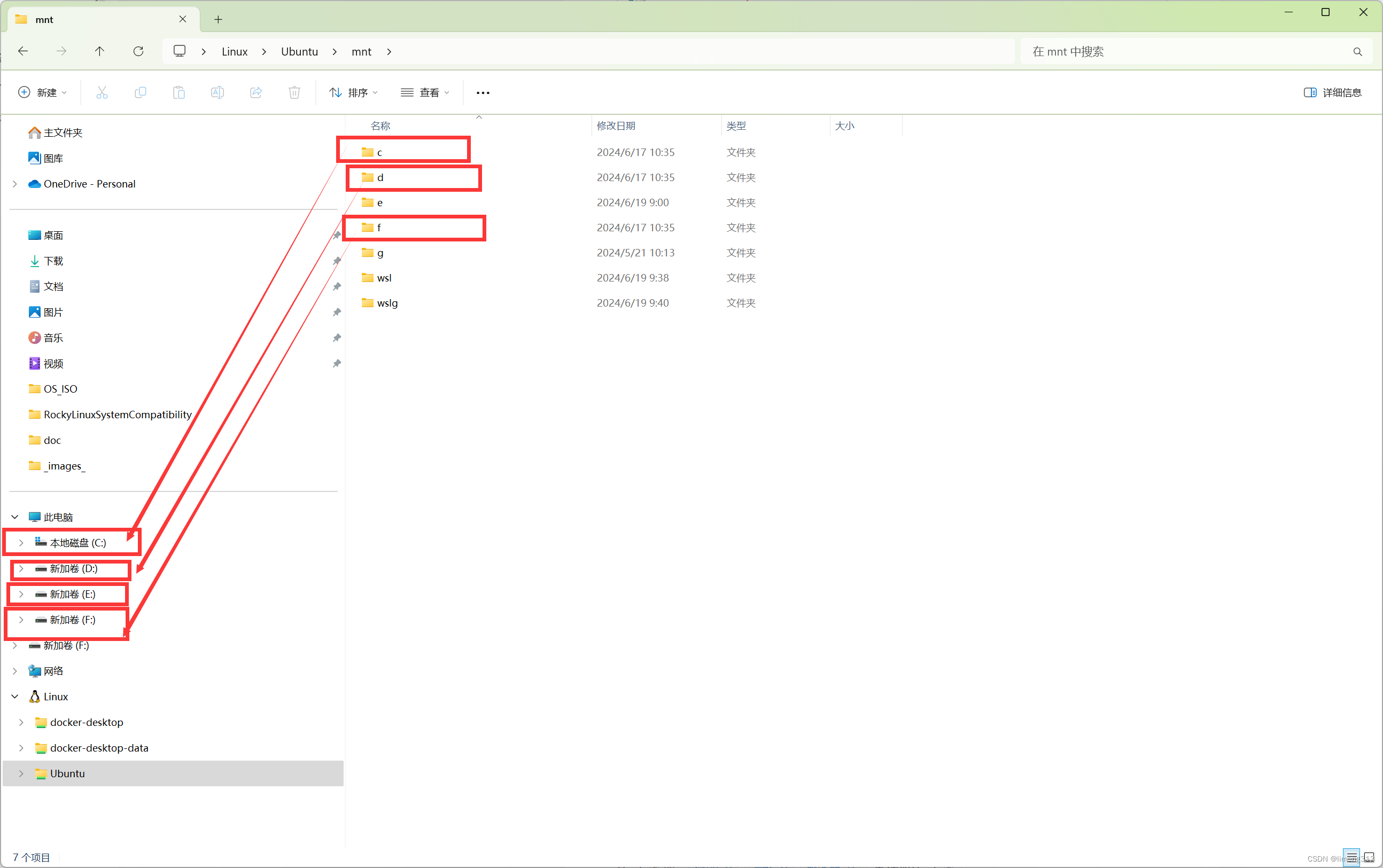The height and width of the screenshot is (868, 1383).
Task: Click the Cut scissors icon in toolbar
Action: 102,92
